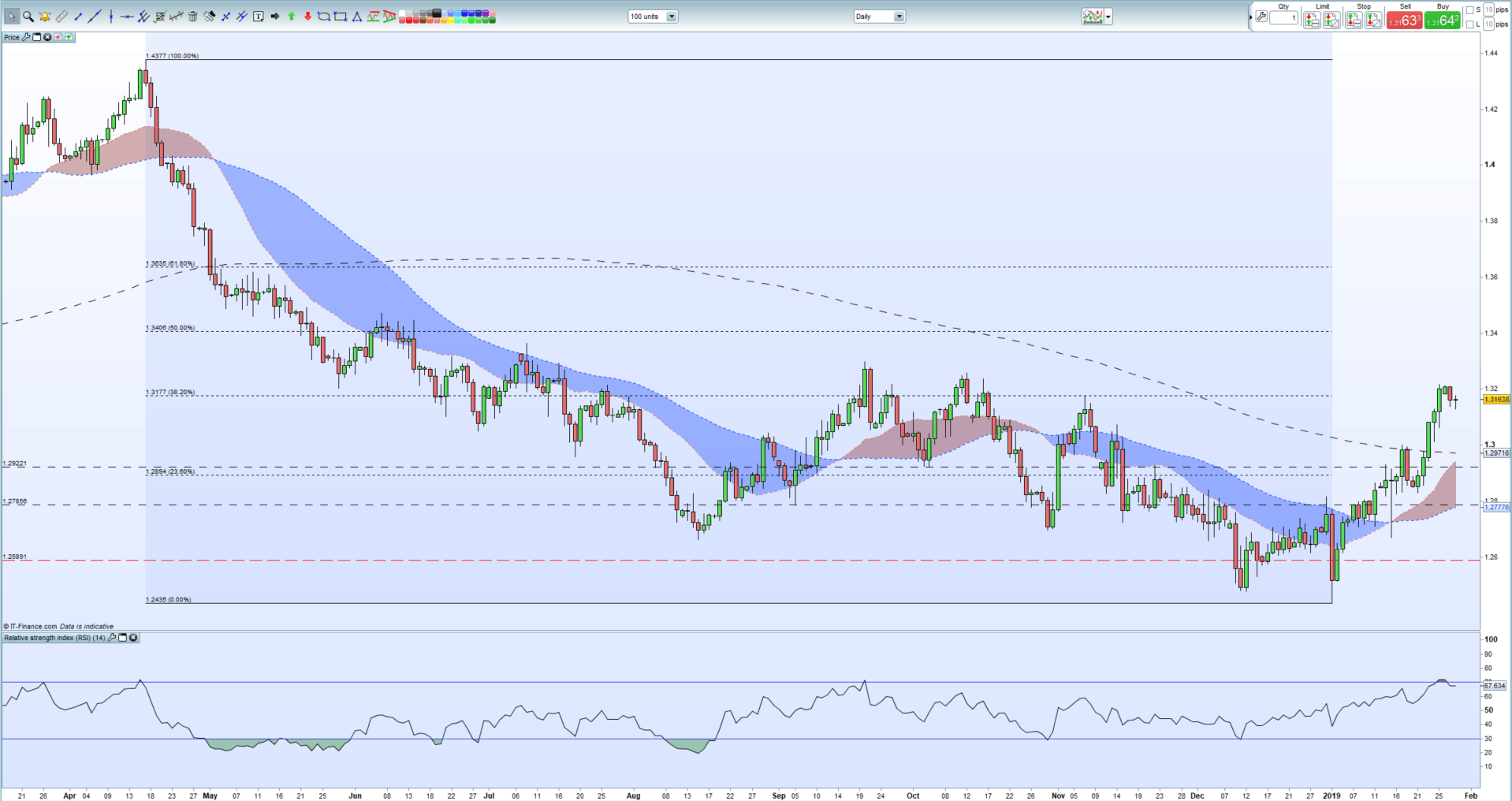This screenshot has width=1512, height=801.
Task: Click into the Qty input field
Action: pos(1283,17)
